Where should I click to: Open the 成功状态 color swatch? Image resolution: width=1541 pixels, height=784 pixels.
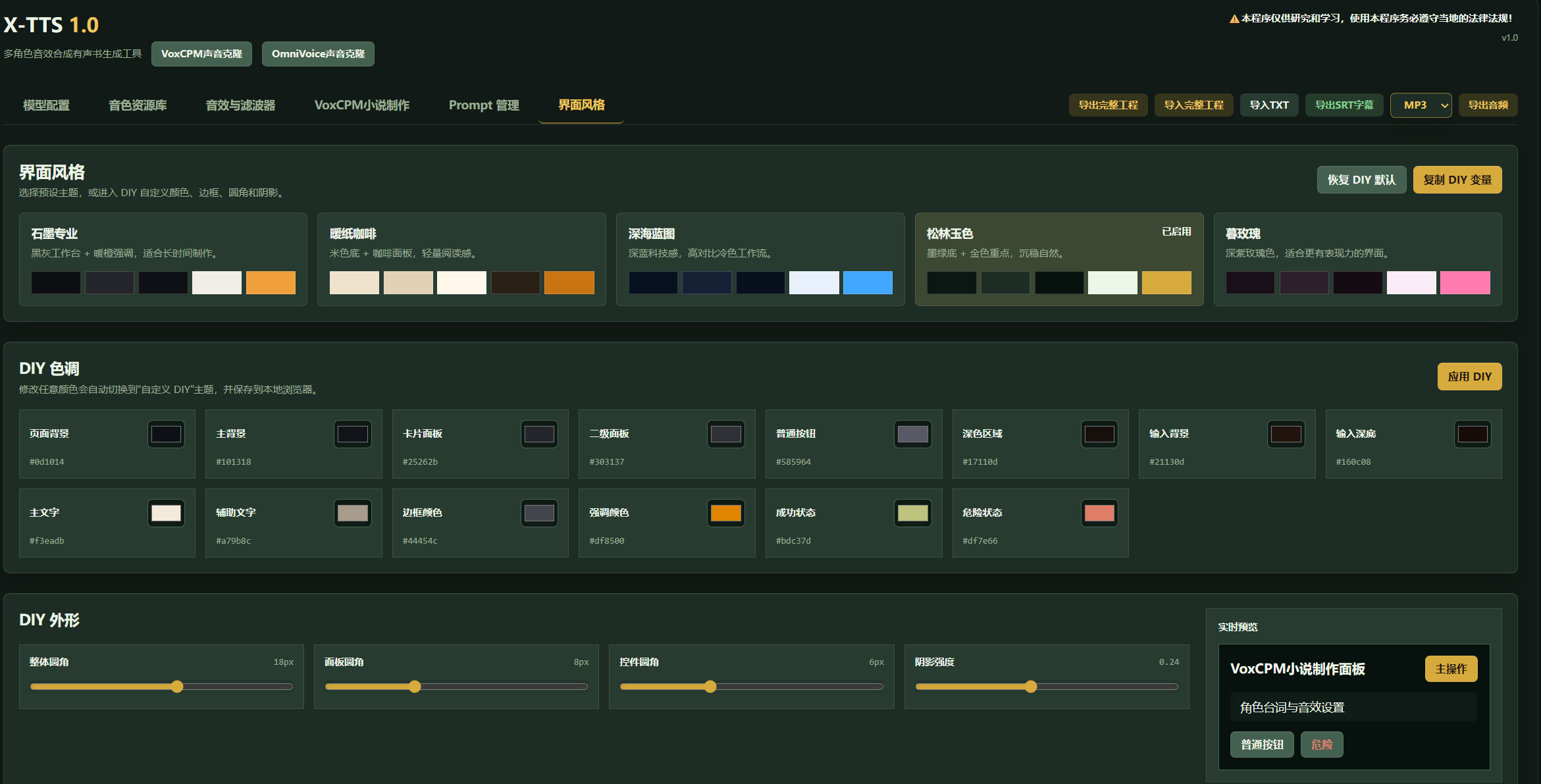click(912, 513)
